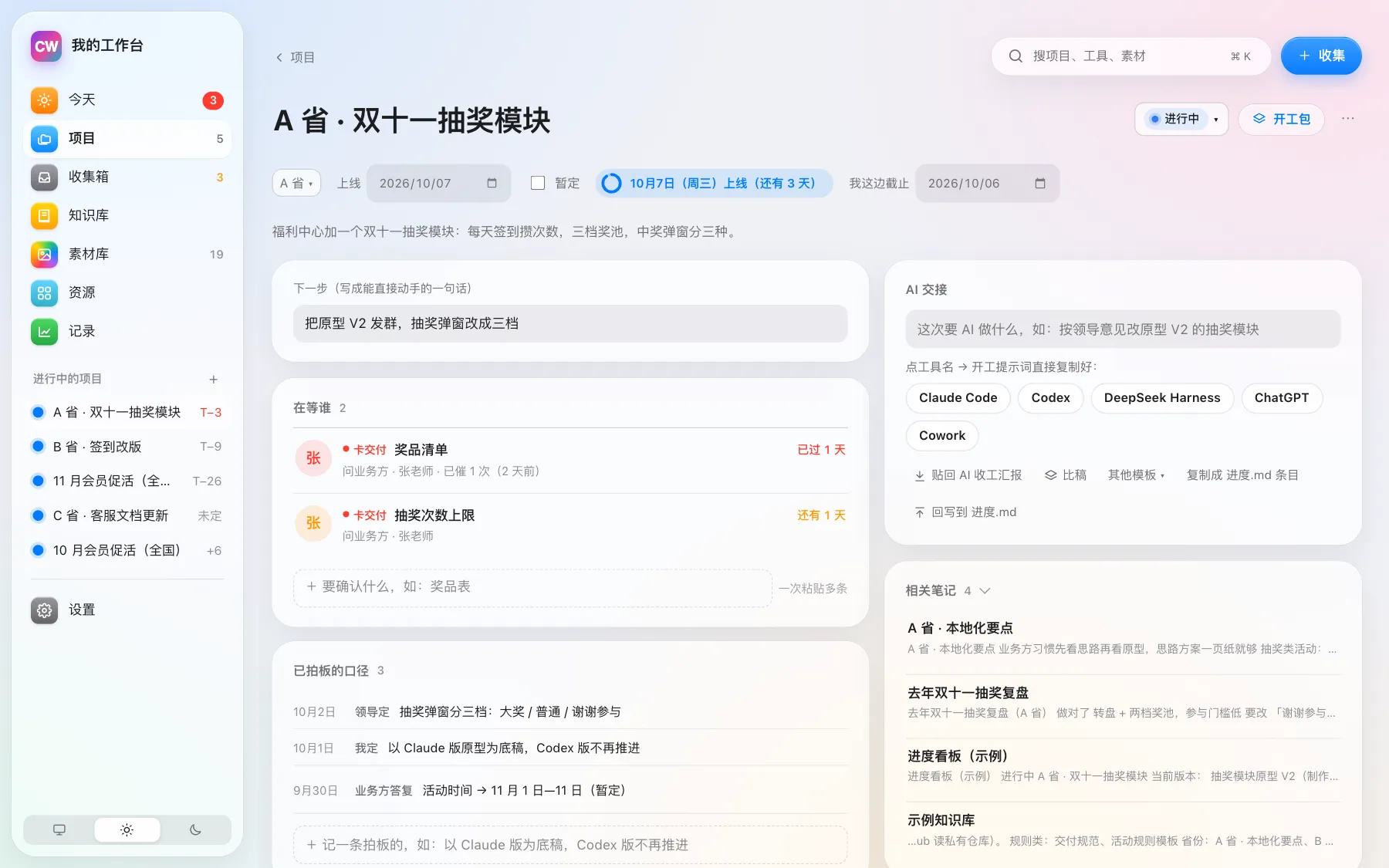Expand the 其他模板 dropdown
The image size is (1389, 868).
point(1136,475)
